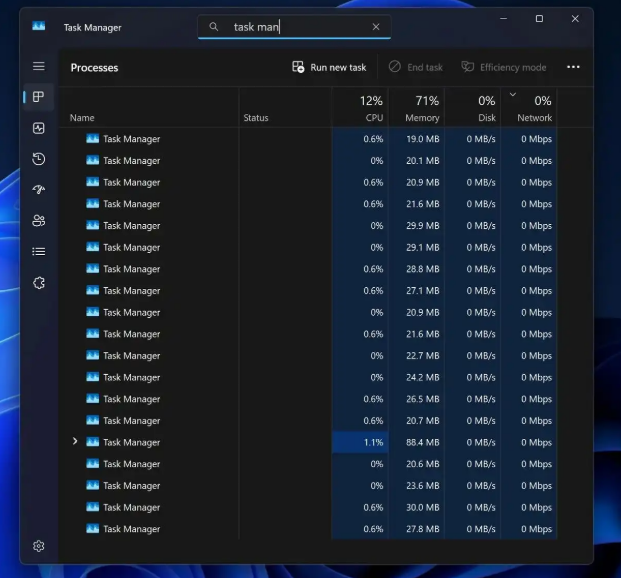Click into the 'task man' search field

tap(294, 27)
